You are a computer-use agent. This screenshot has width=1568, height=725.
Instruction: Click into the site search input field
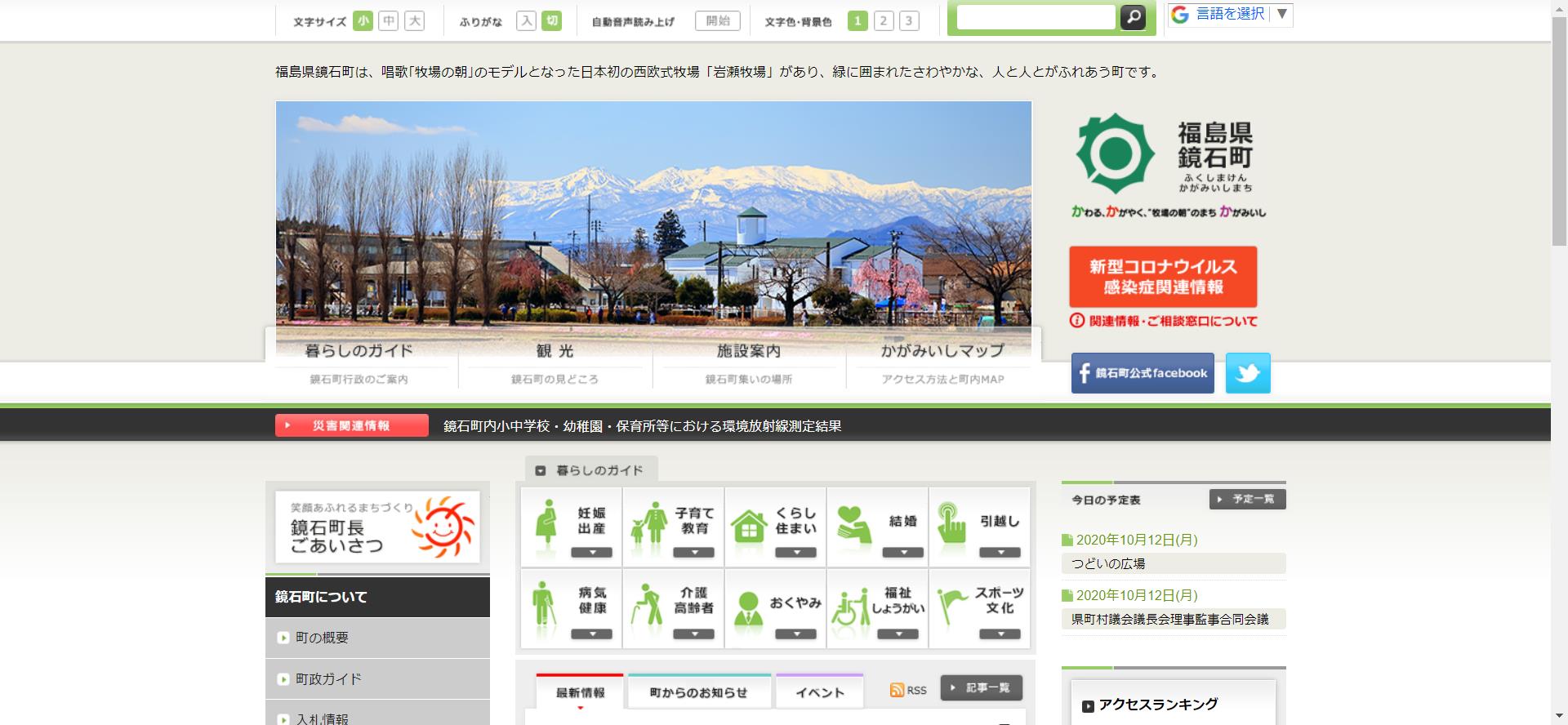pyautogui.click(x=1036, y=17)
